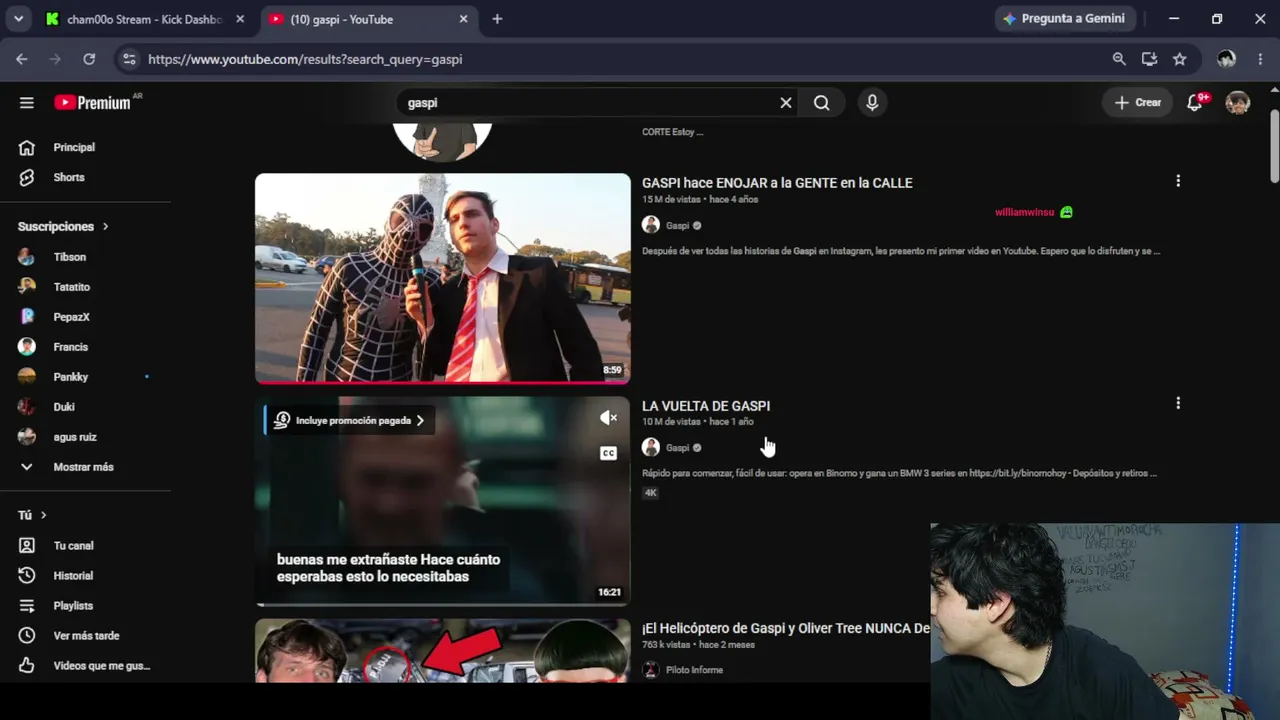View site information icon in address bar

pyautogui.click(x=129, y=59)
